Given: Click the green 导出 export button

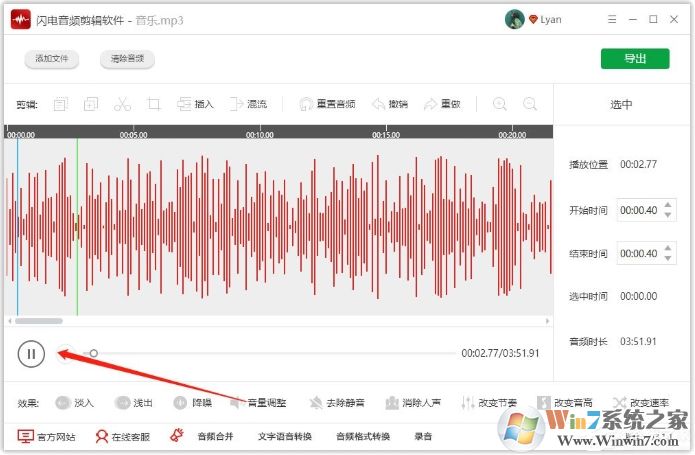Looking at the screenshot, I should [635, 58].
